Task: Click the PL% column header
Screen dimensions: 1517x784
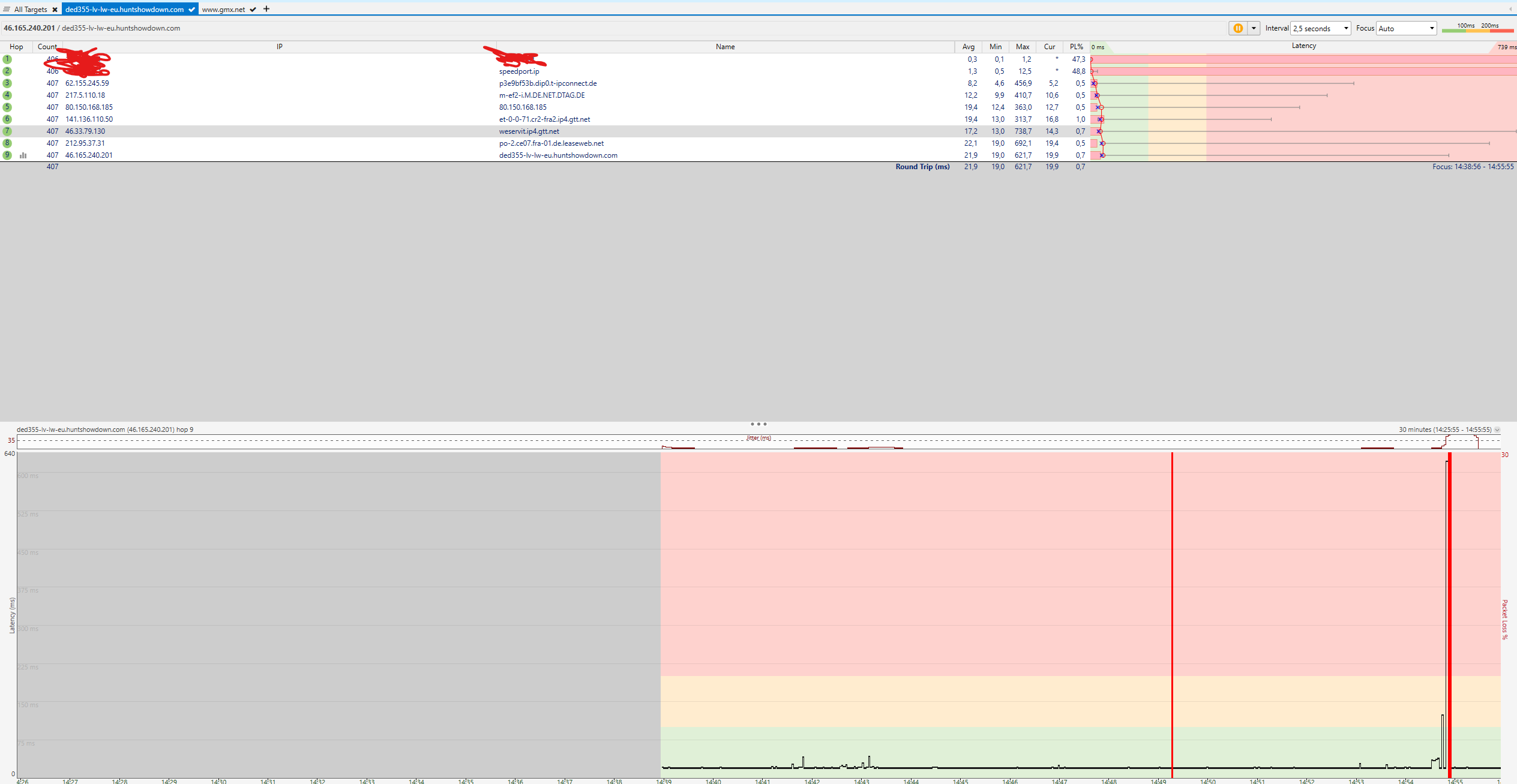Action: (x=1076, y=47)
